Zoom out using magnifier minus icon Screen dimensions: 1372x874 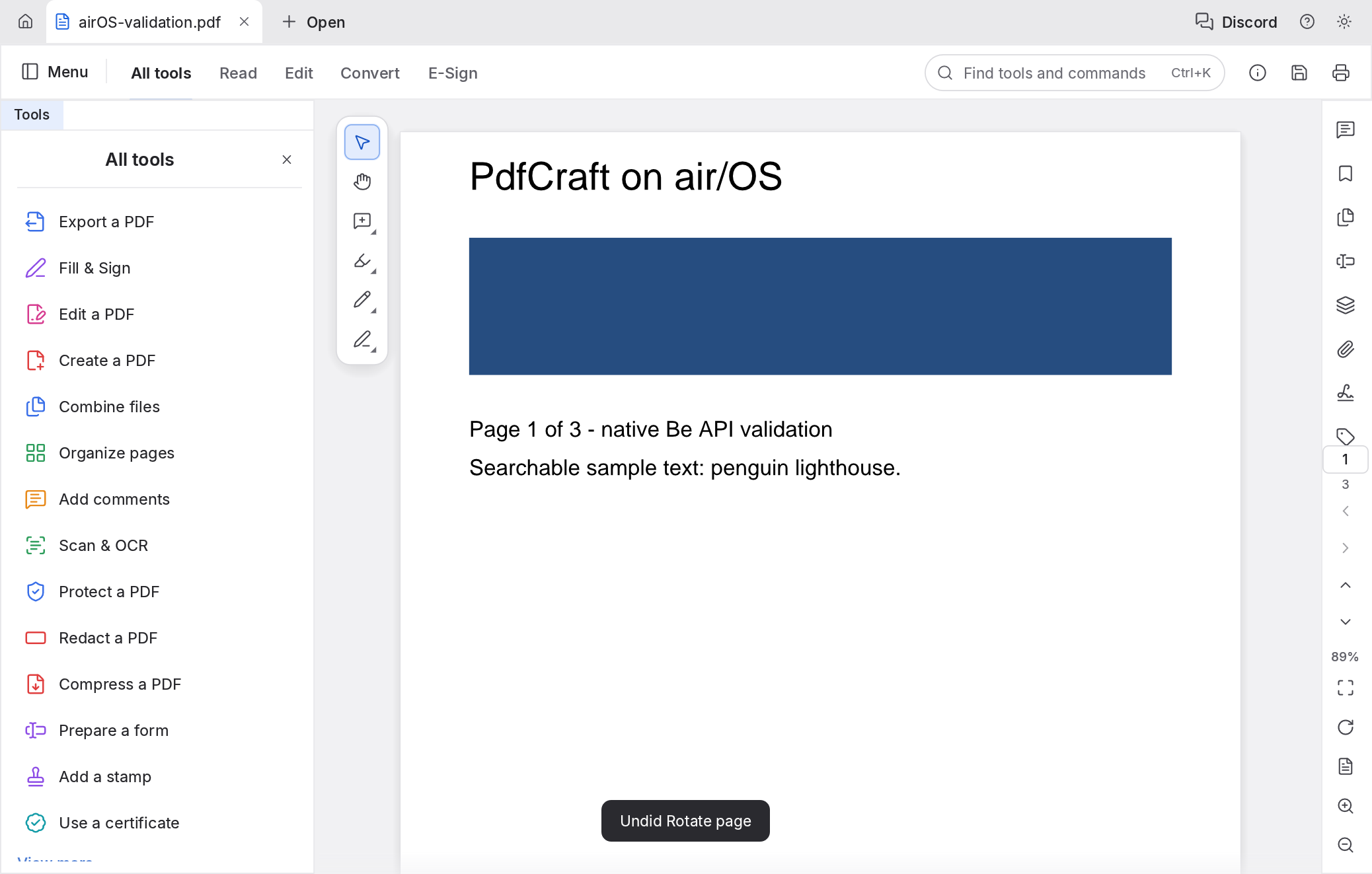[x=1345, y=845]
